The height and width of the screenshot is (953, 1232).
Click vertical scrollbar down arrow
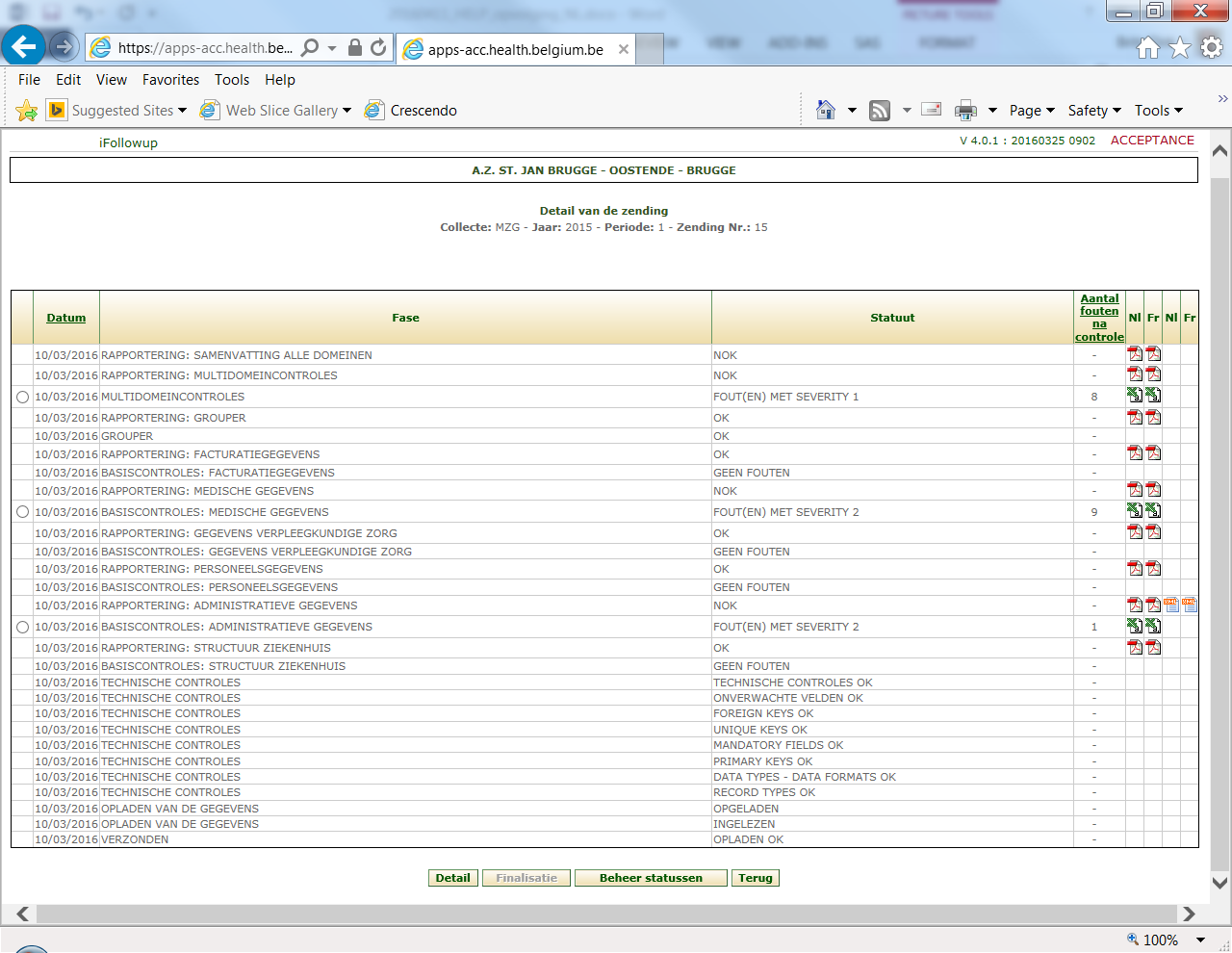[1219, 882]
